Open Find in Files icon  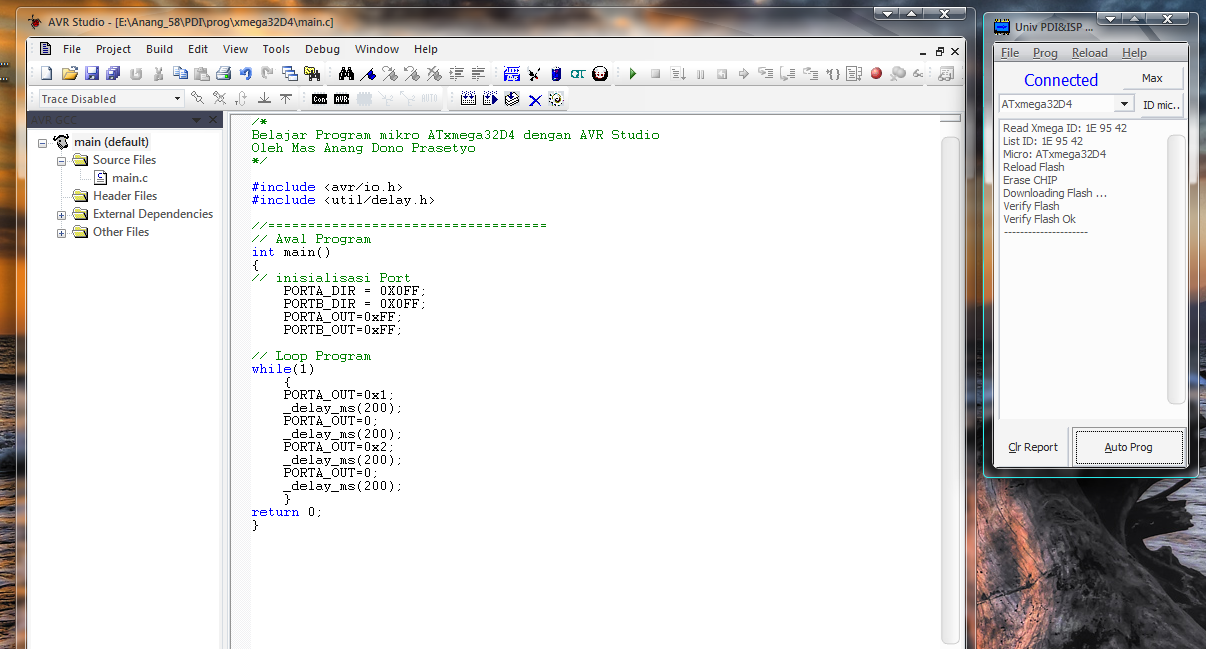tap(312, 73)
